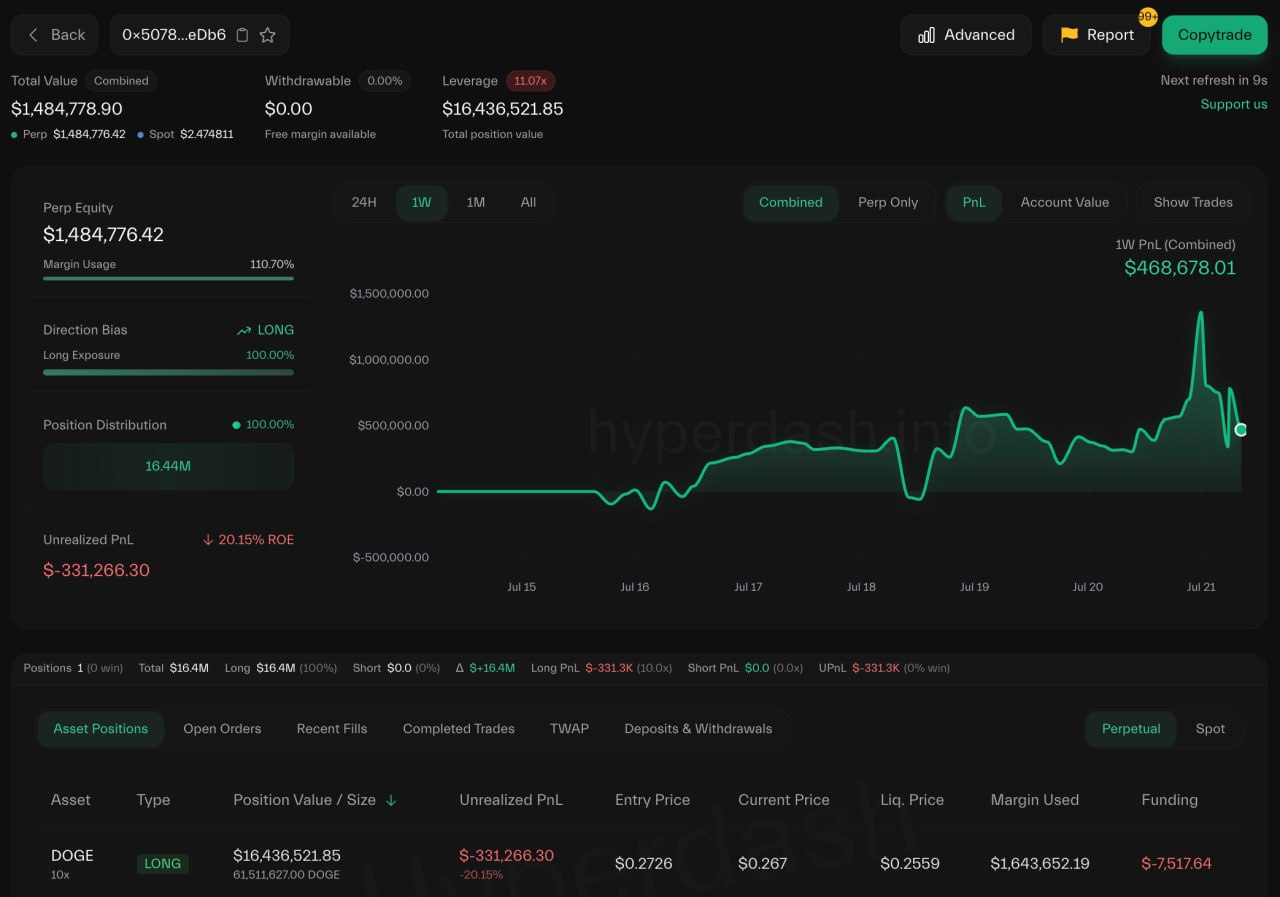
Task: Click the Margin Usage progress bar
Action: pos(168,278)
